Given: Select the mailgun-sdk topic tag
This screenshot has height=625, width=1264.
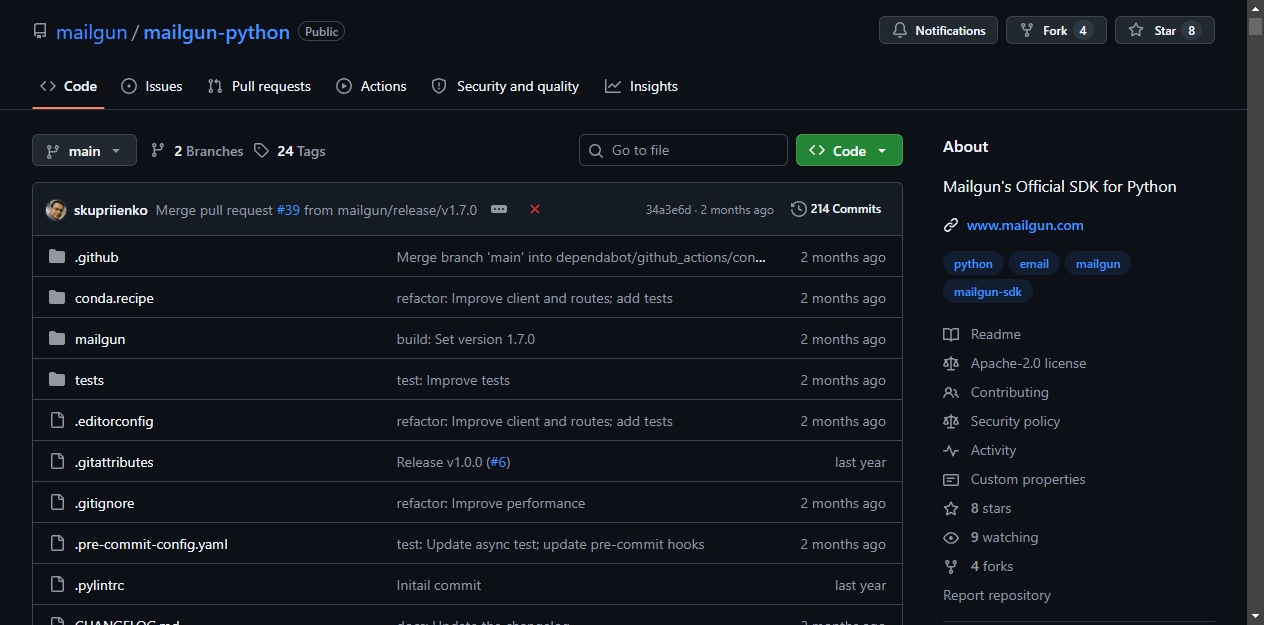Looking at the screenshot, I should [x=988, y=292].
